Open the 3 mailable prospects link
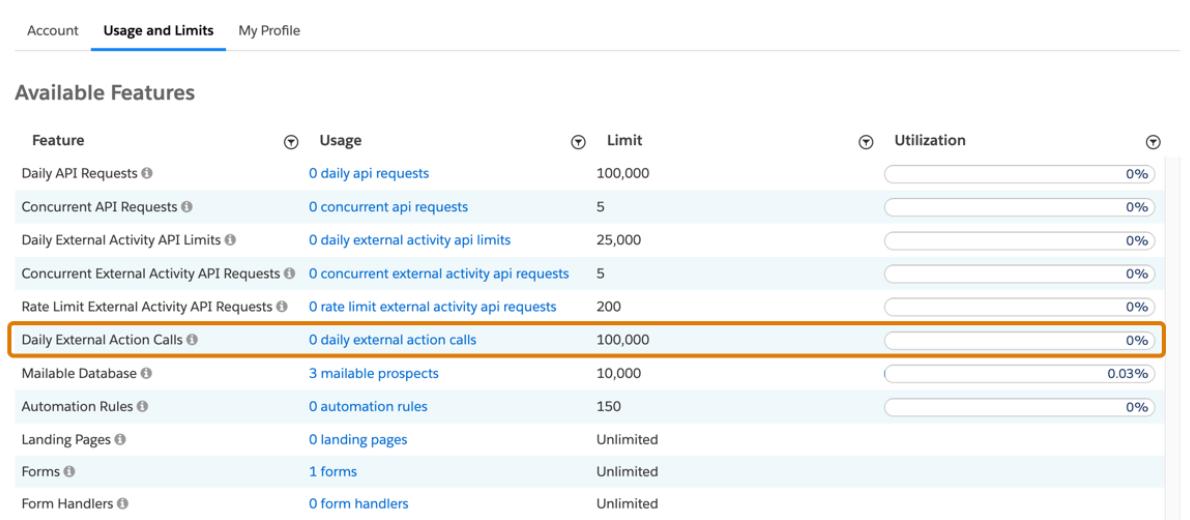This screenshot has width=1190, height=520. coord(373,374)
